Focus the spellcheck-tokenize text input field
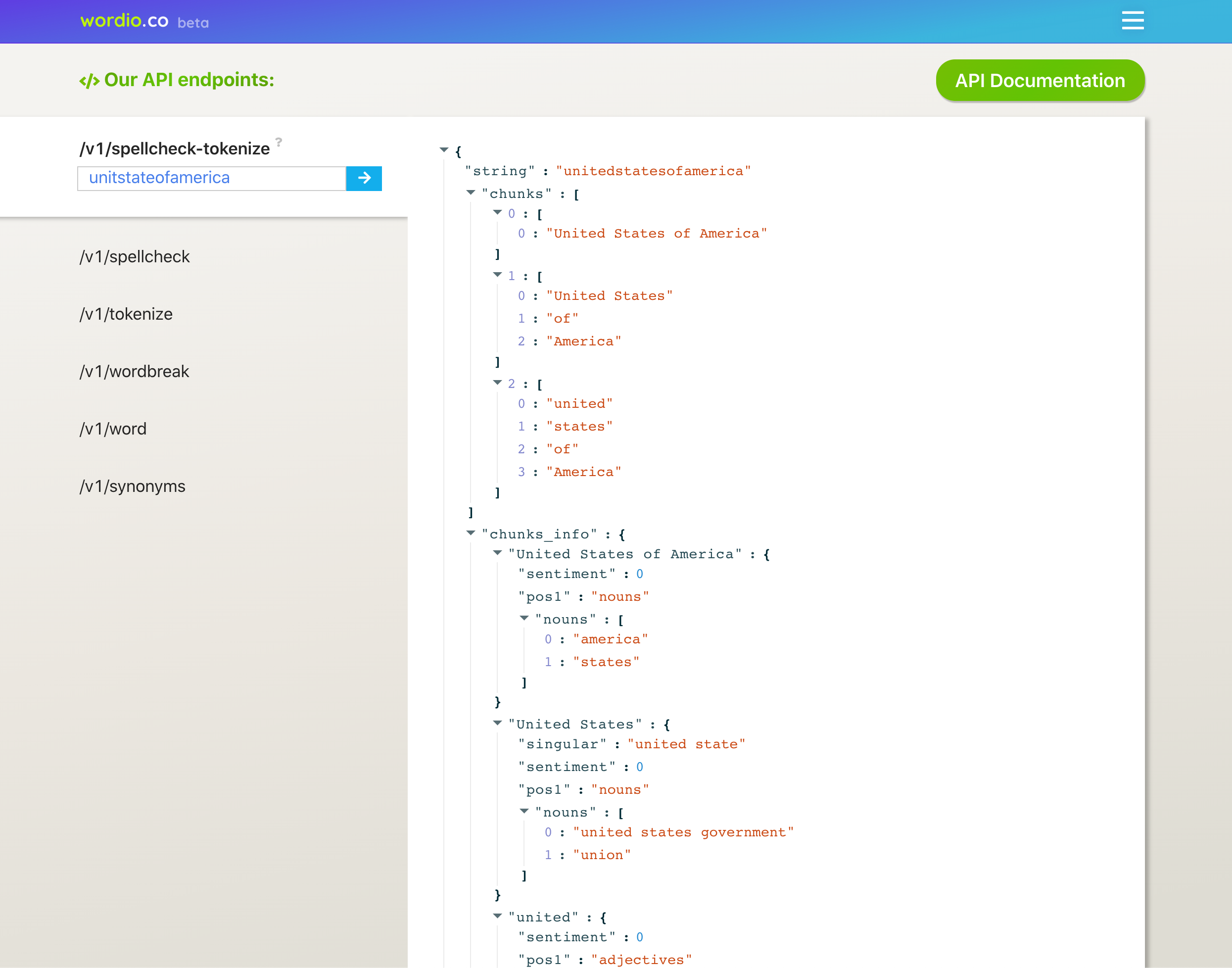Viewport: 1232px width, 968px height. pos(211,179)
